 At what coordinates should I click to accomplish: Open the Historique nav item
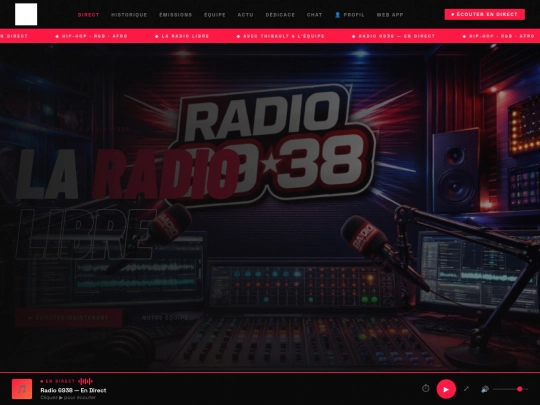point(129,15)
